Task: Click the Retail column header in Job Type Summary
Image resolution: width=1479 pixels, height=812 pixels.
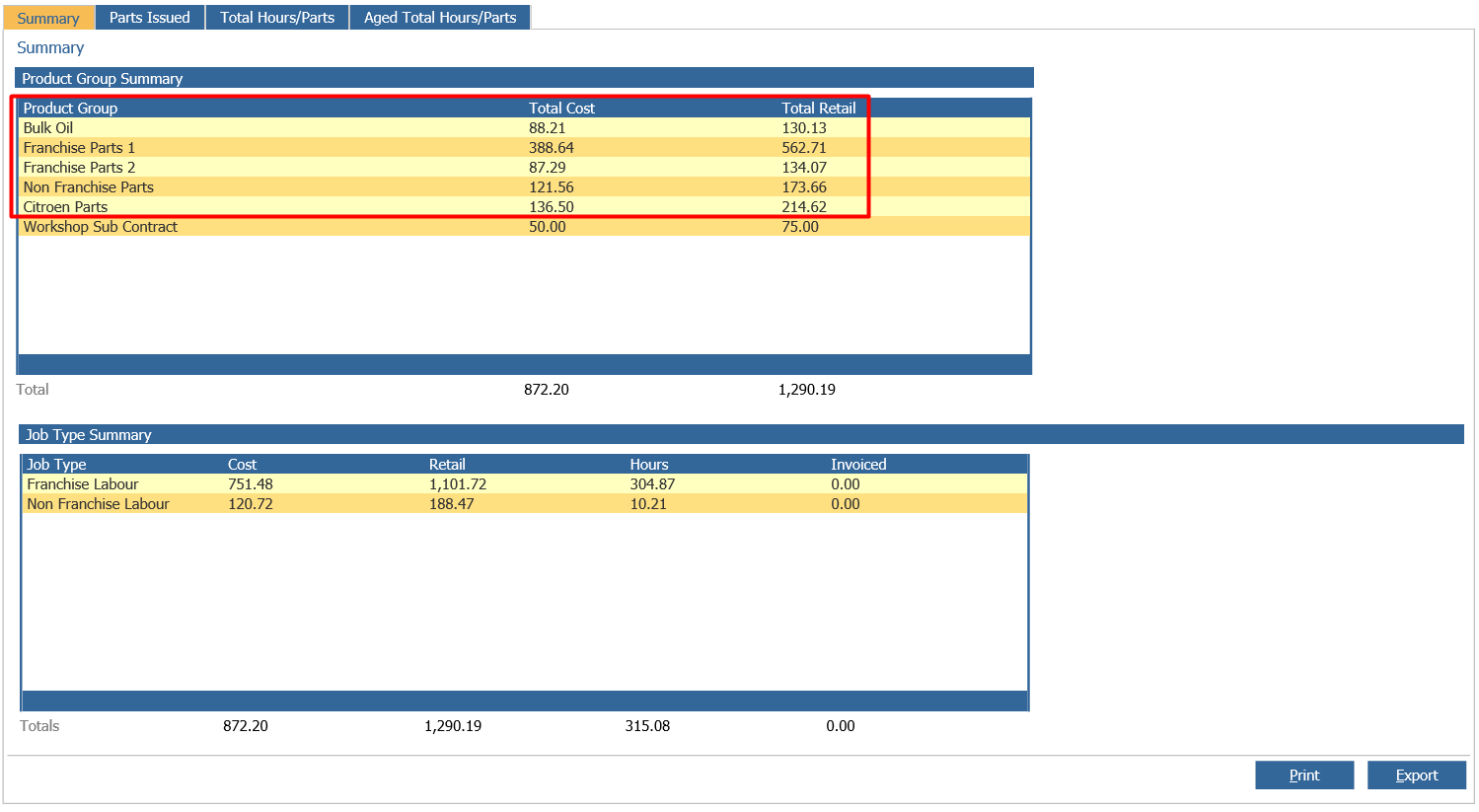Action: [447, 465]
